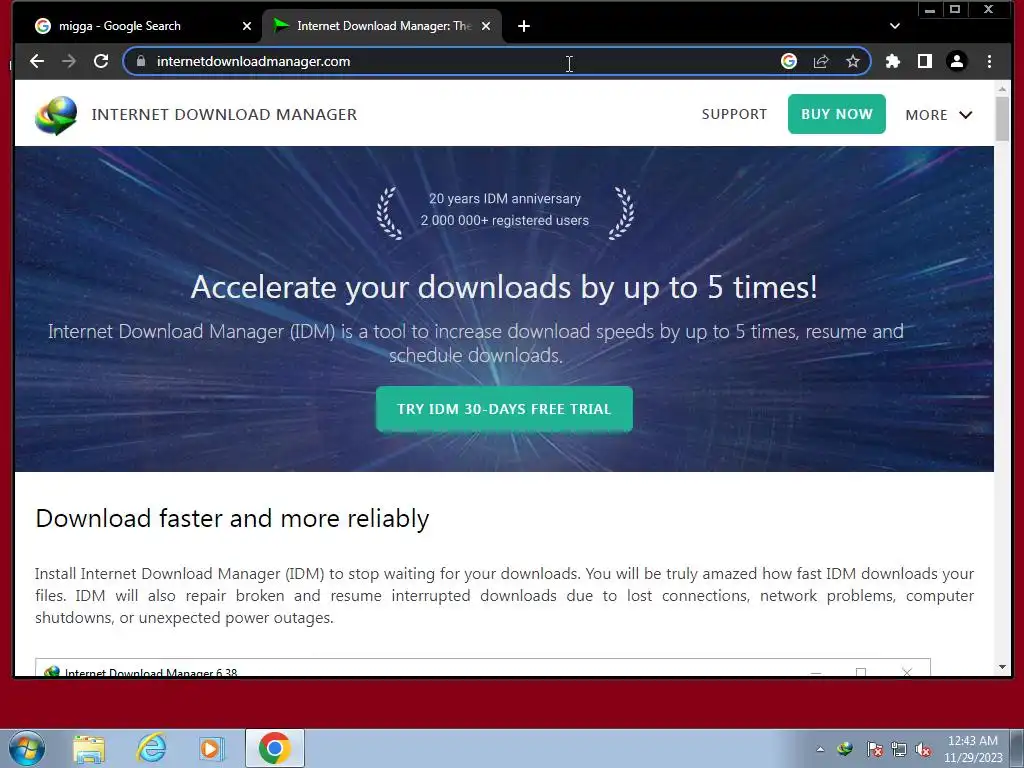Select the Internet Download Manager tab

coord(382,26)
